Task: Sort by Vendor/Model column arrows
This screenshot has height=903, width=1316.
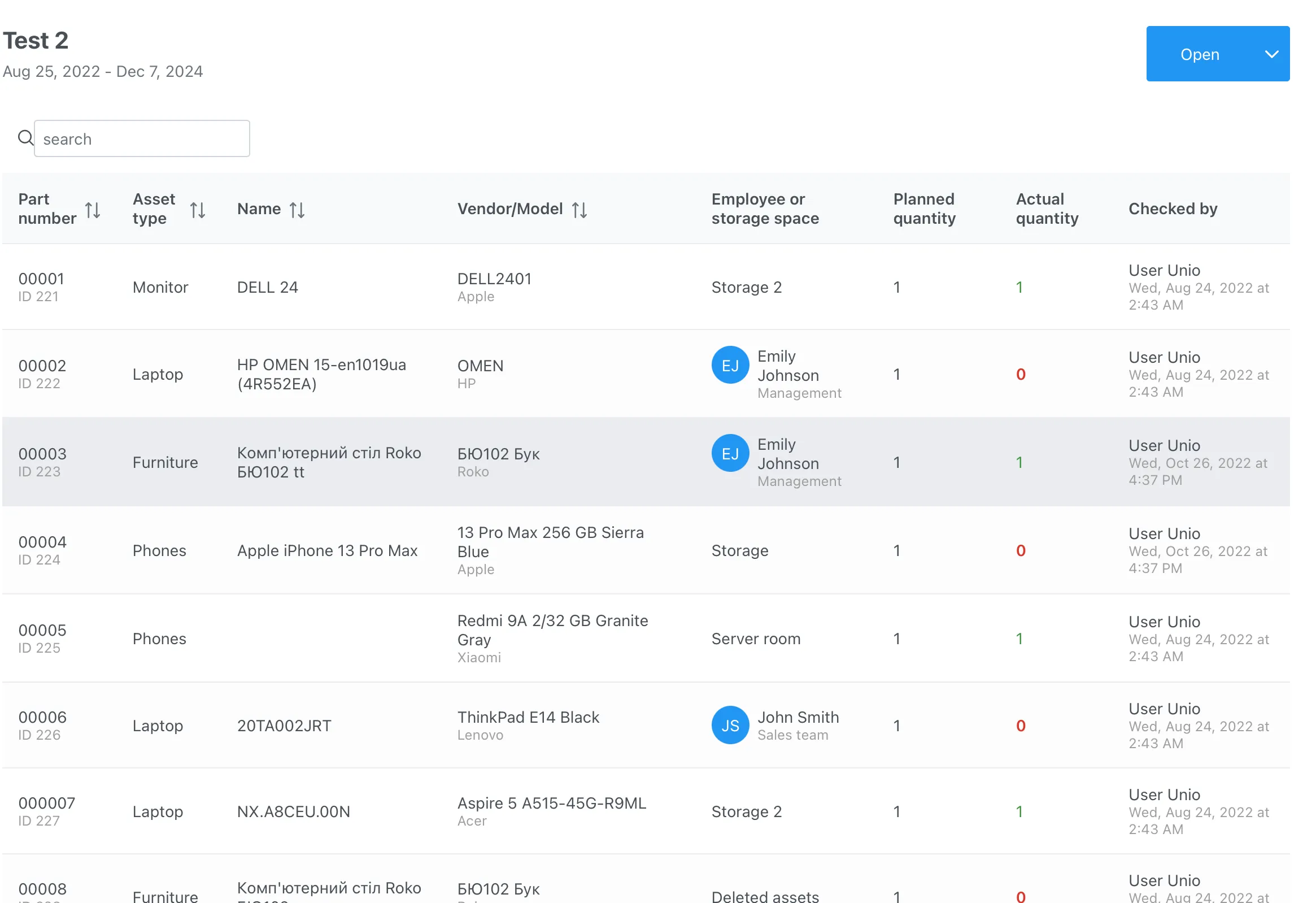Action: [x=579, y=210]
